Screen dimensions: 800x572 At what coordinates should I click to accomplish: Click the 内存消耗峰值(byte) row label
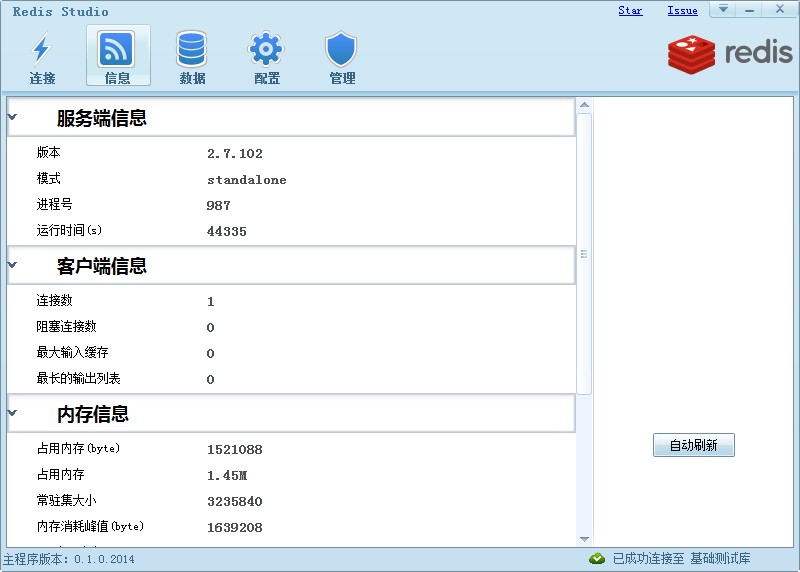tap(90, 526)
